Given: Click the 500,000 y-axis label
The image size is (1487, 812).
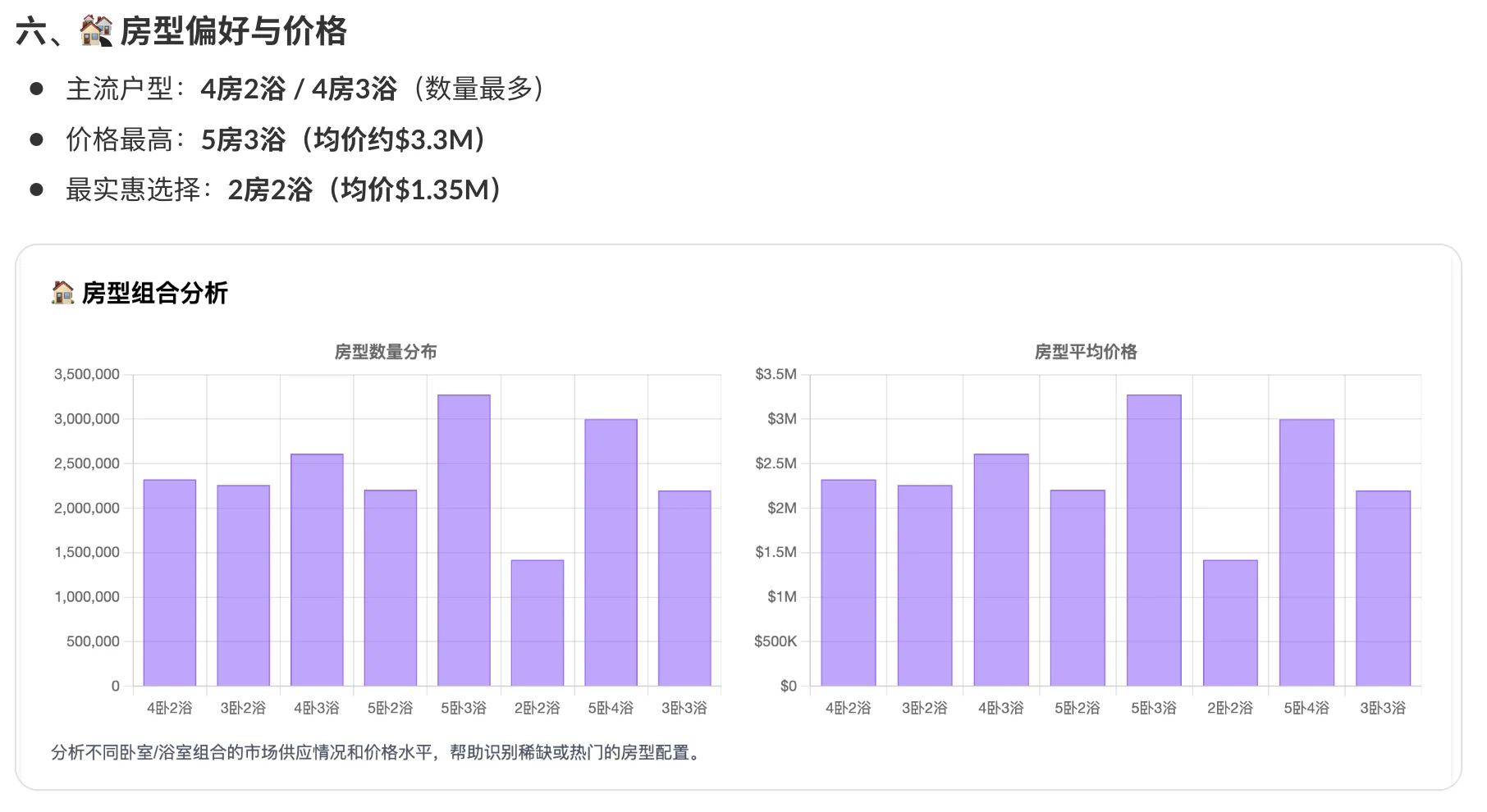Looking at the screenshot, I should pyautogui.click(x=93, y=641).
